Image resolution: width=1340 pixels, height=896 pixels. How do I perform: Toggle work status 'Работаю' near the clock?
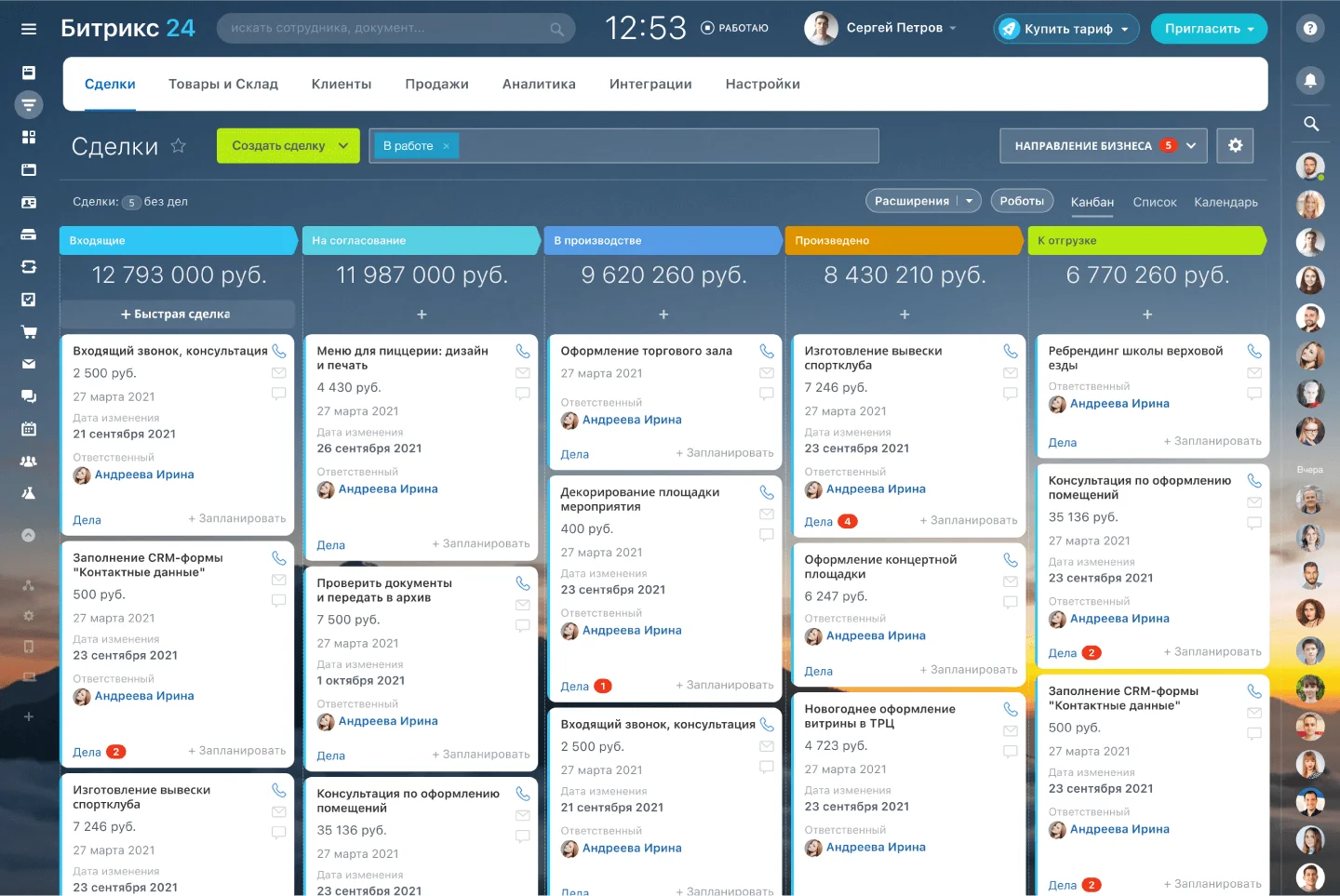coord(734,28)
